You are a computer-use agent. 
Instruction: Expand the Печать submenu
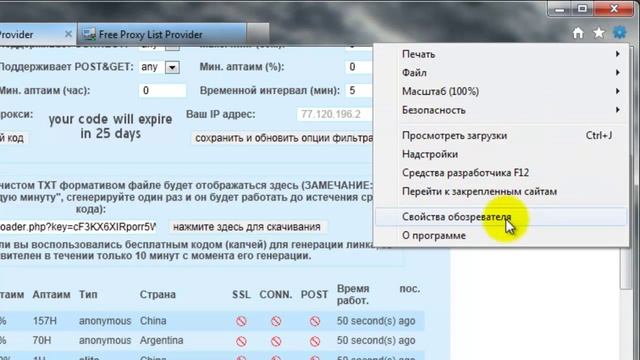pos(501,54)
